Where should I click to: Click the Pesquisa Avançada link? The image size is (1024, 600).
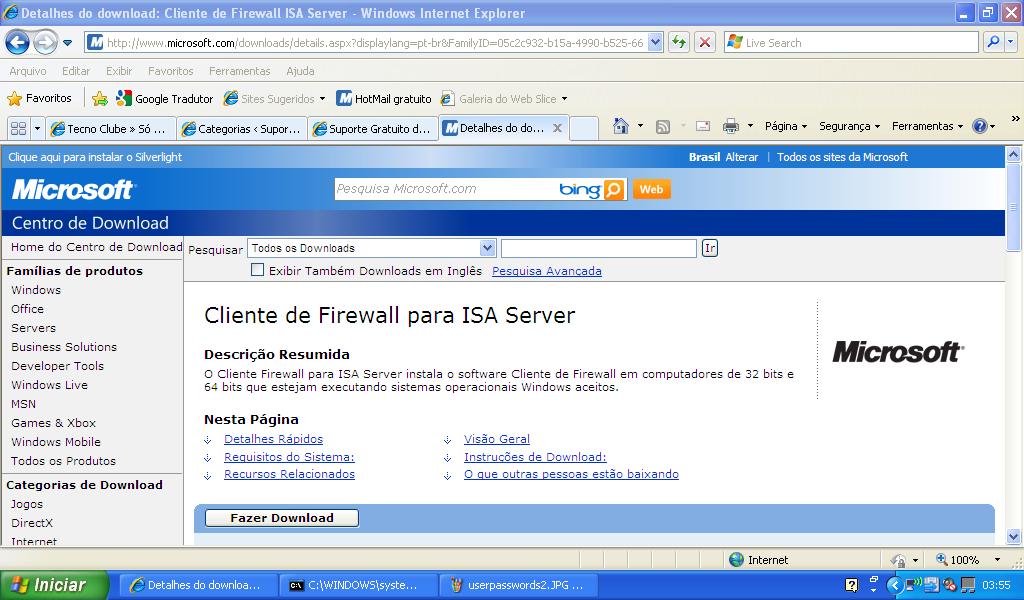(546, 271)
